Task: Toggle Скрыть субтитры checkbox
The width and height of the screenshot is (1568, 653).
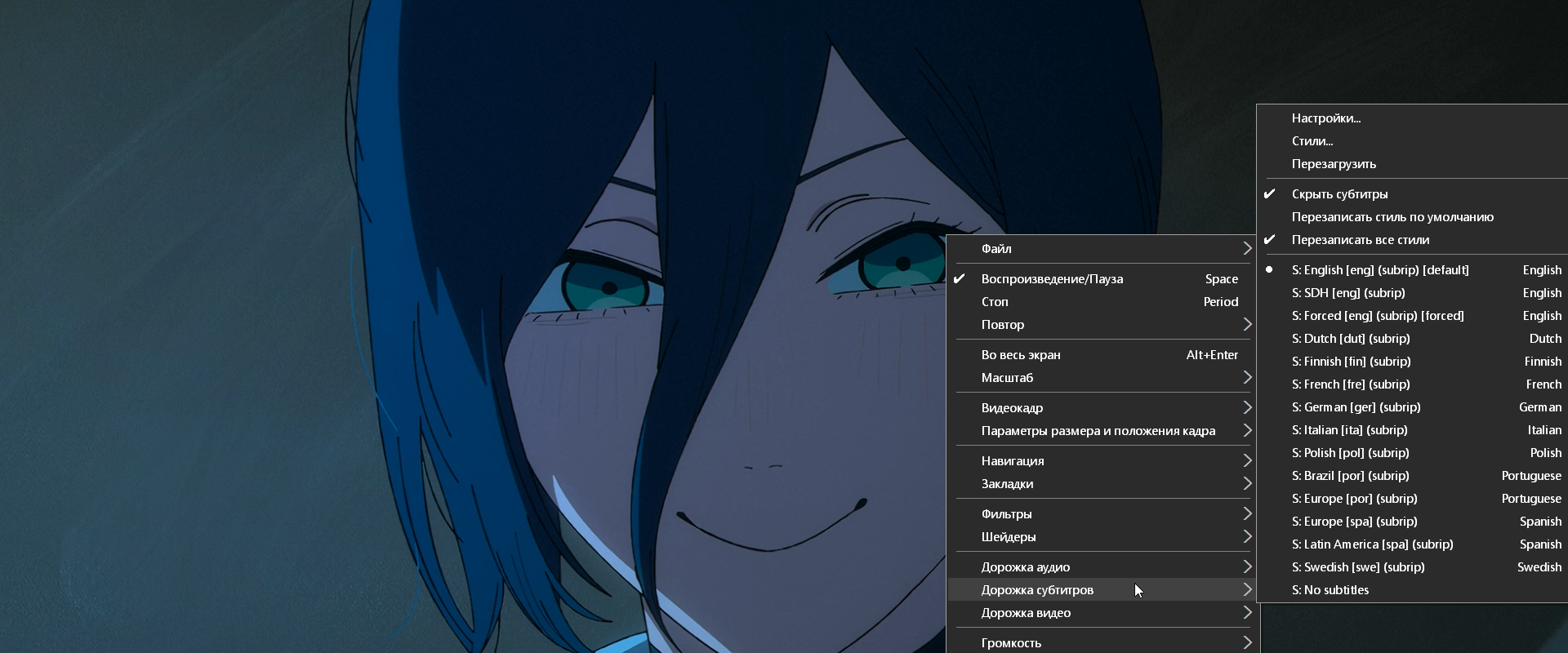Action: (1413, 194)
